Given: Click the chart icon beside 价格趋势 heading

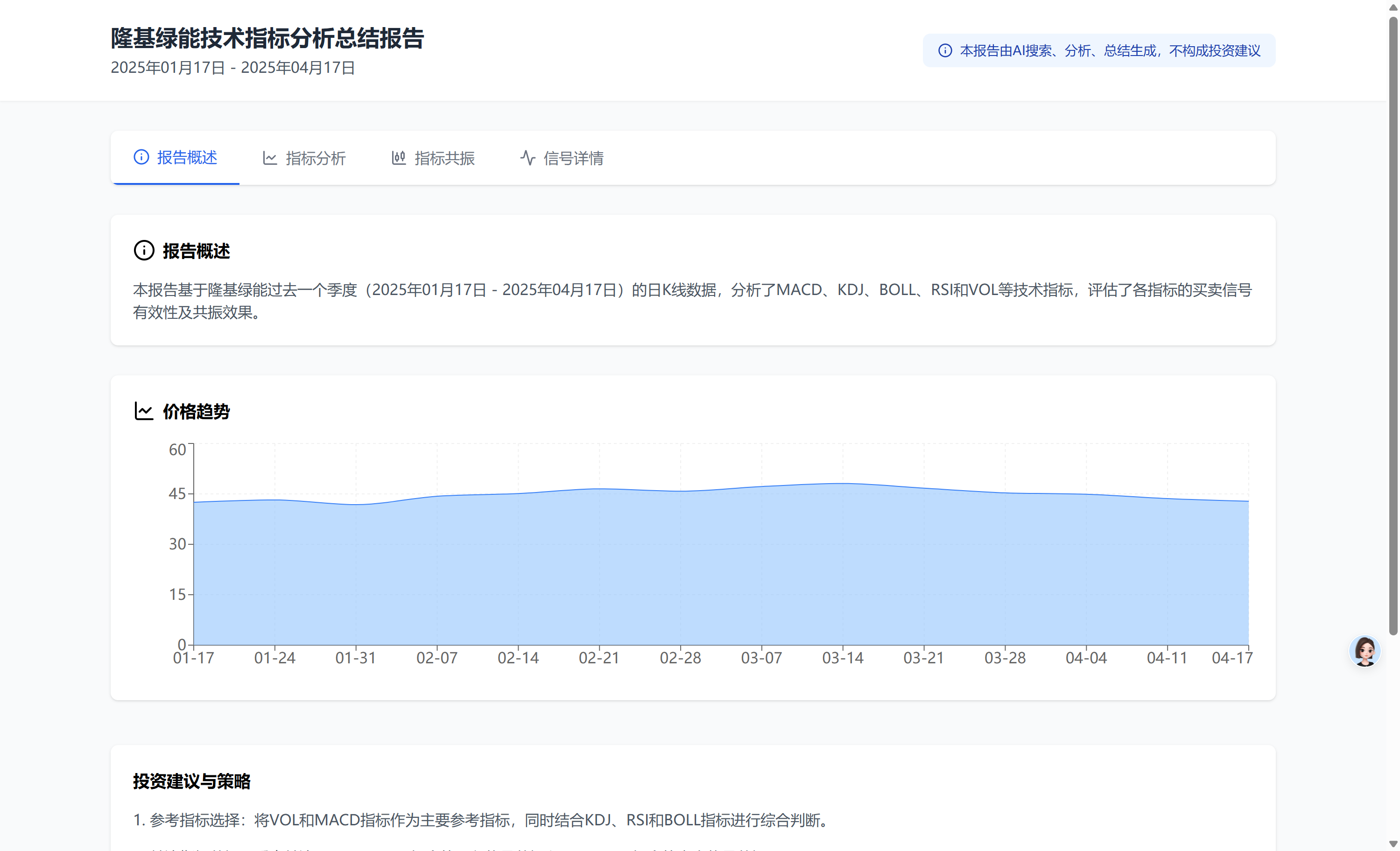Looking at the screenshot, I should [144, 411].
